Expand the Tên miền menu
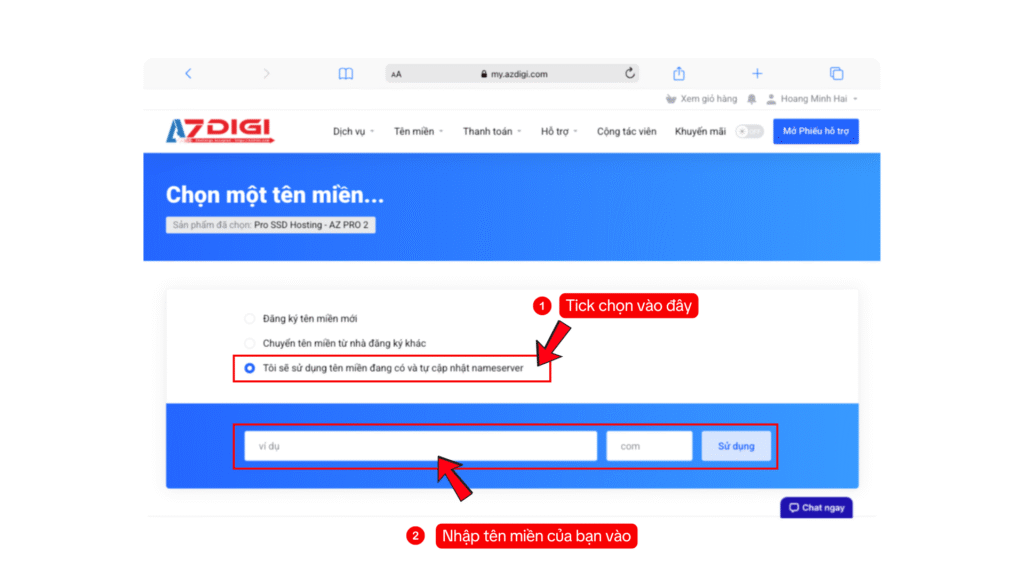The image size is (1024, 576). point(418,131)
